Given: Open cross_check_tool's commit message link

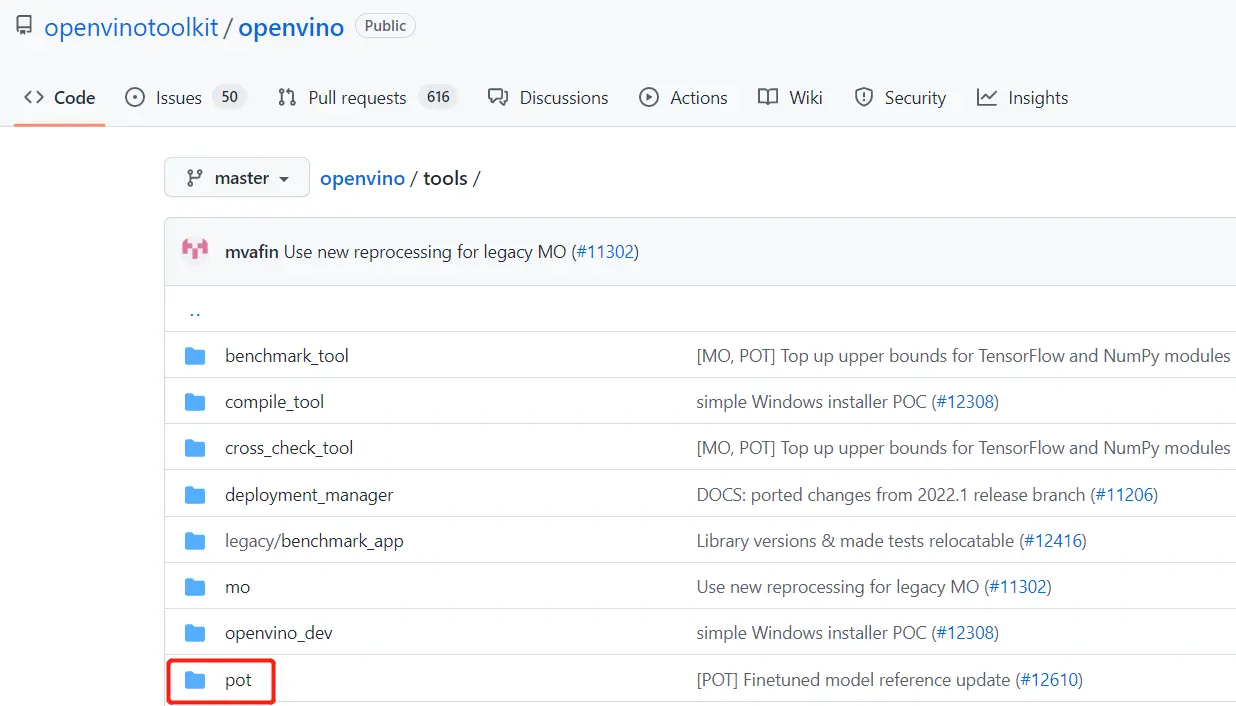Looking at the screenshot, I should pyautogui.click(x=963, y=448).
